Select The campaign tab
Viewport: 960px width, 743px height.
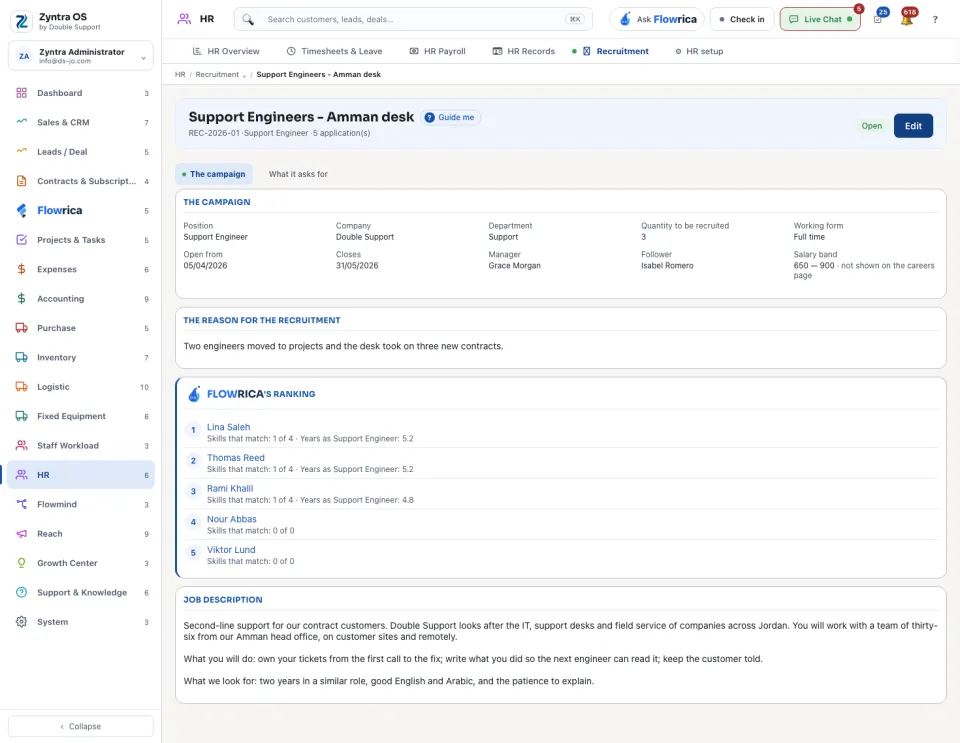[x=214, y=174]
